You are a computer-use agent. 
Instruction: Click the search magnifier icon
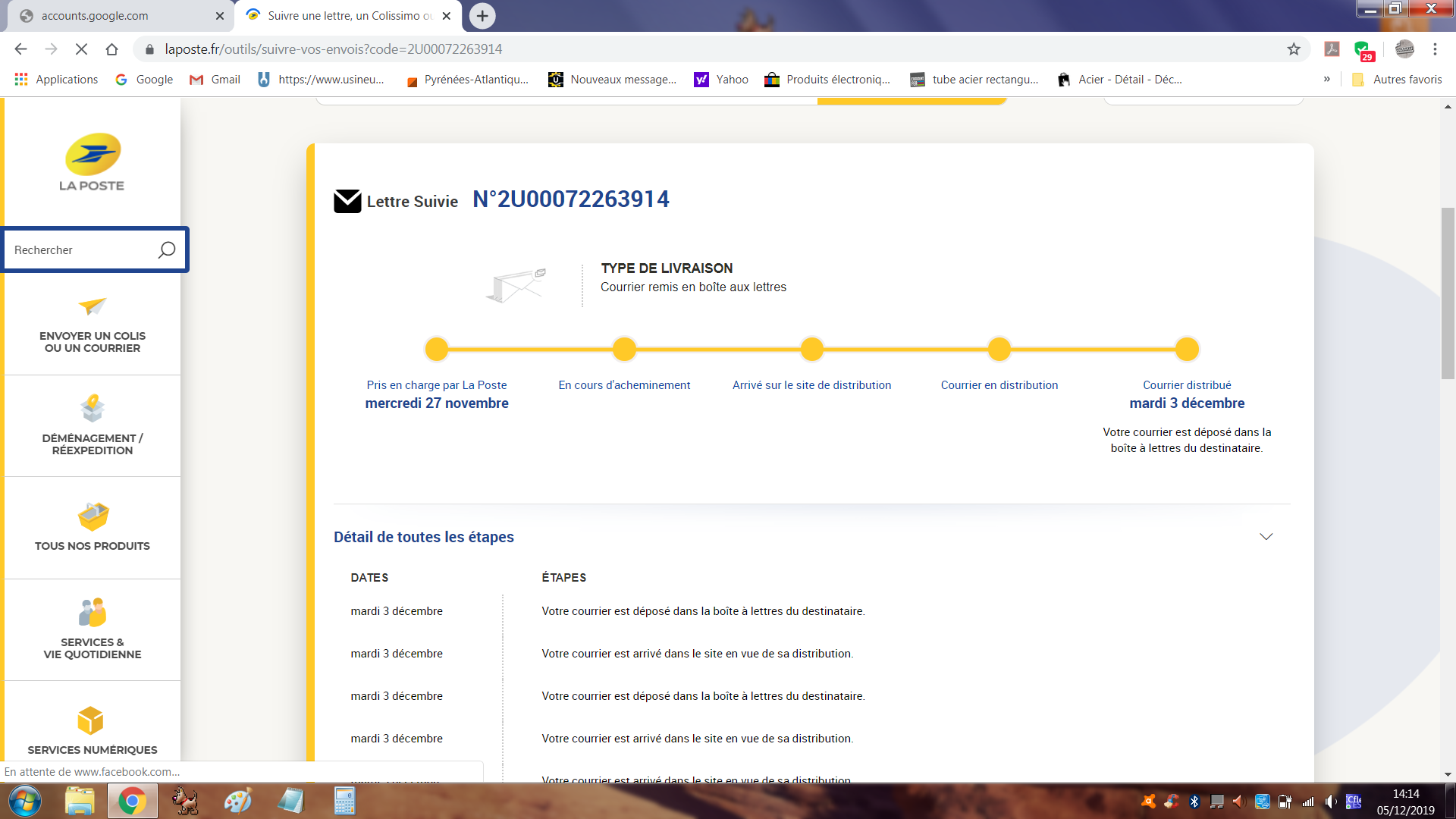pyautogui.click(x=167, y=249)
